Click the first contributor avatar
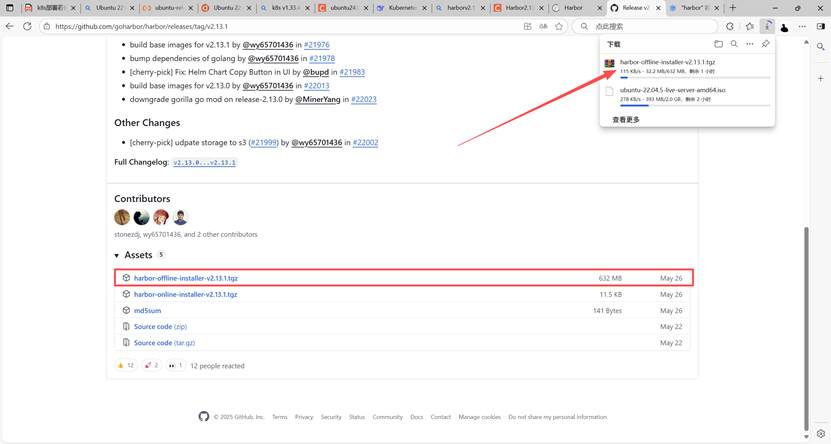Viewport: 831px width, 444px height. (x=122, y=217)
